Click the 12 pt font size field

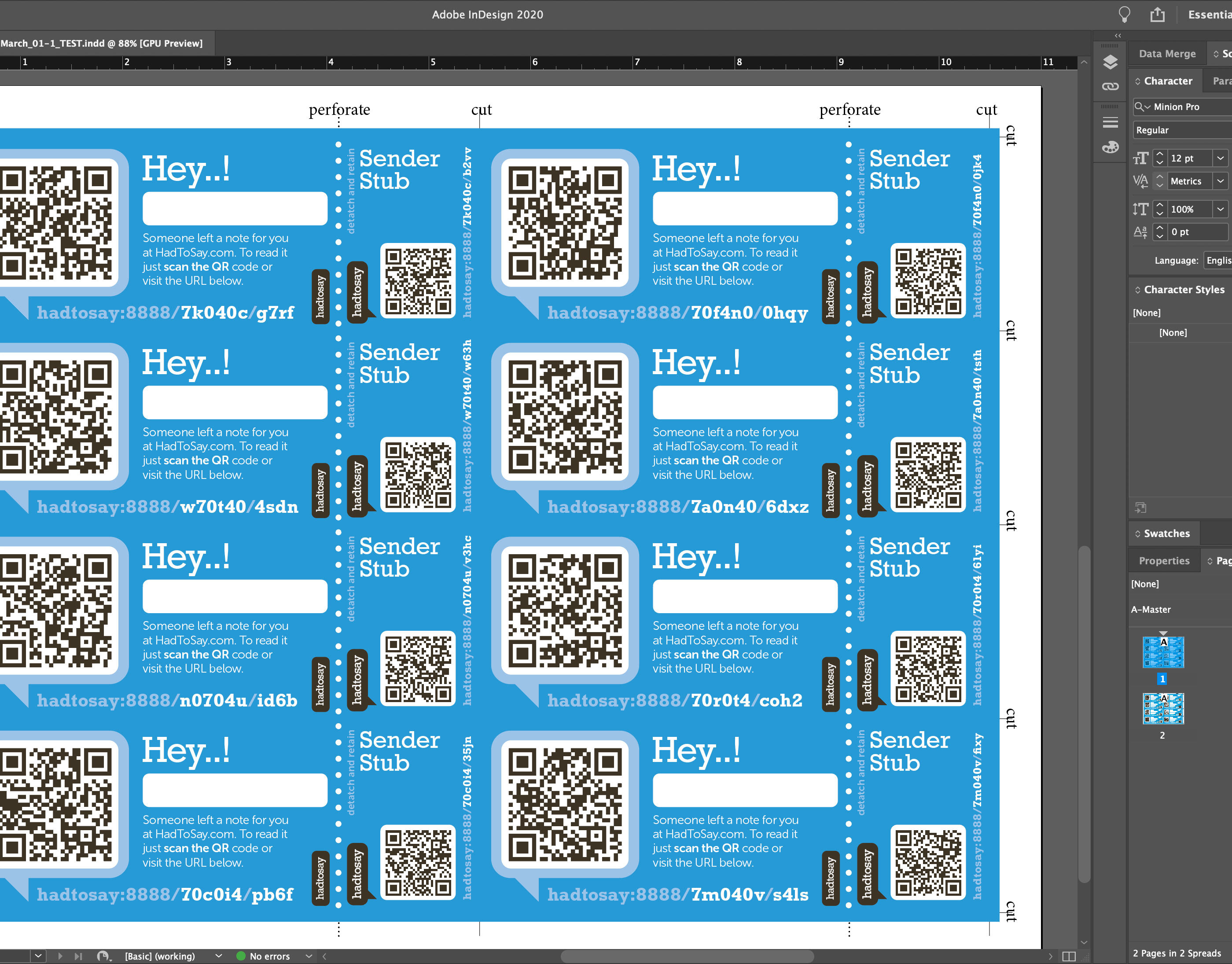1189,158
